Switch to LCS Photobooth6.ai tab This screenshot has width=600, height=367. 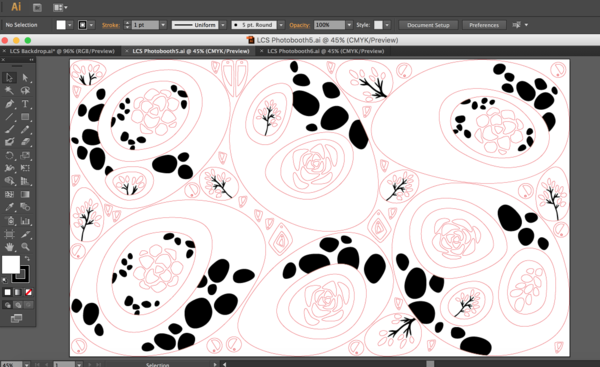point(326,51)
